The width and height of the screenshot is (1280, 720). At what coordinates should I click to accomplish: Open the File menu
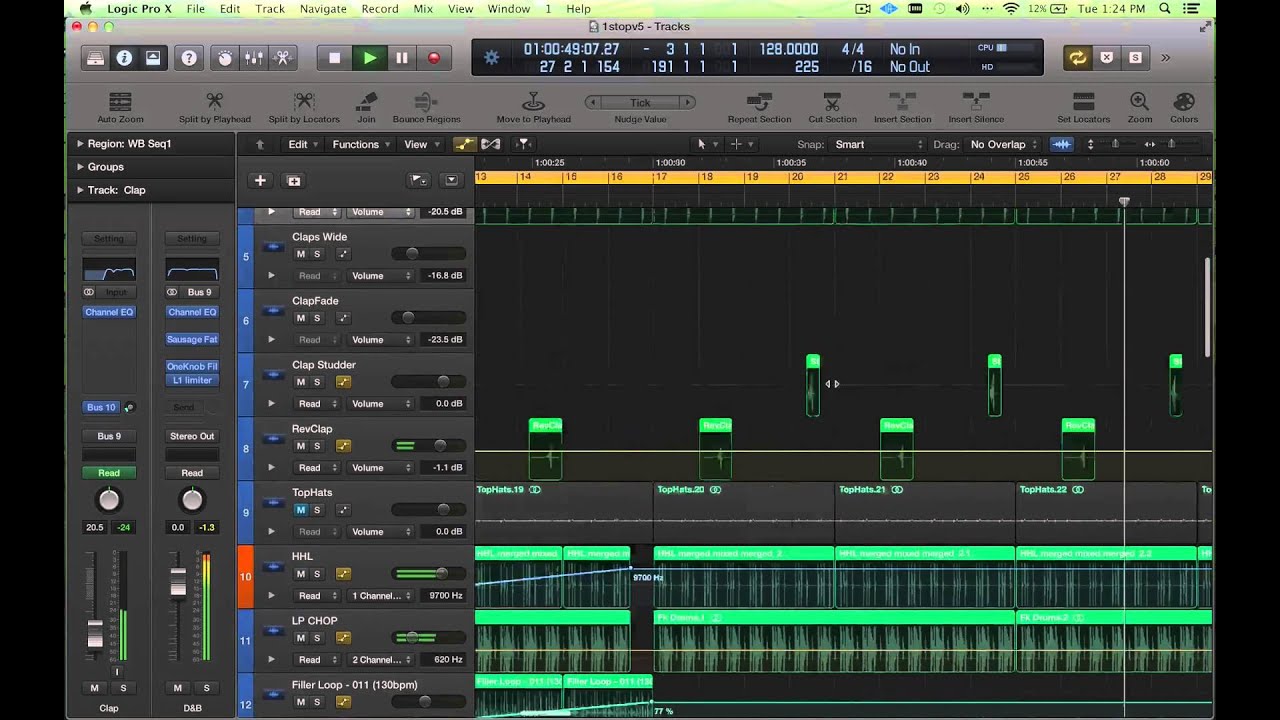195,9
